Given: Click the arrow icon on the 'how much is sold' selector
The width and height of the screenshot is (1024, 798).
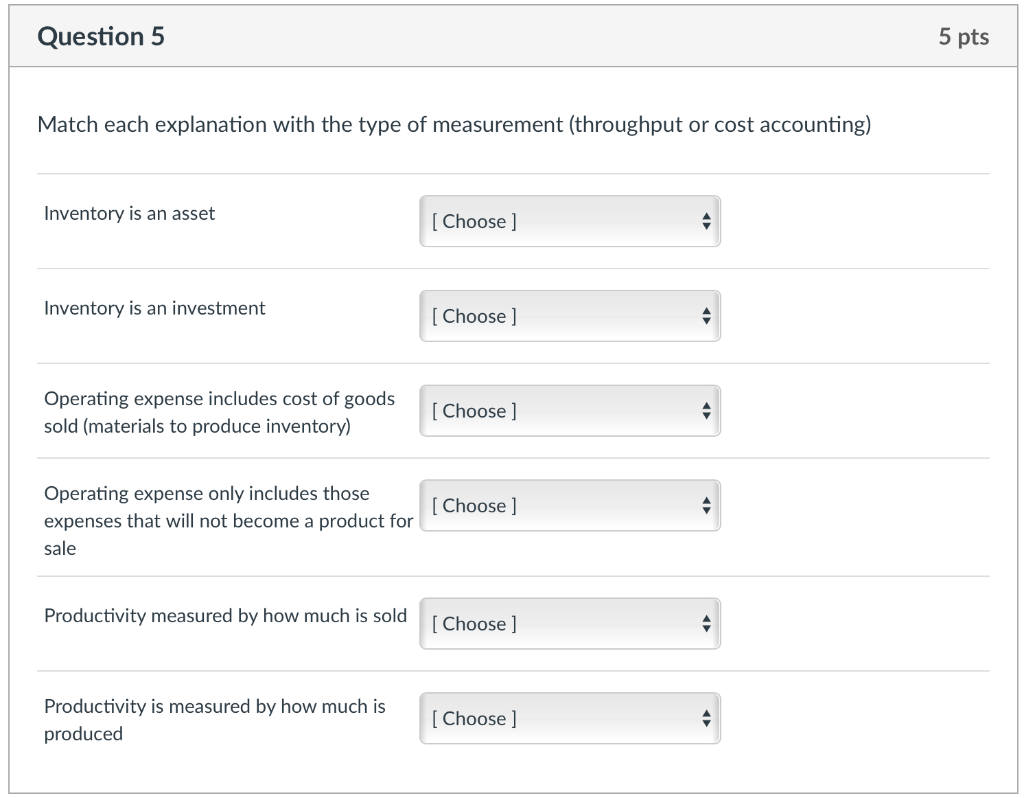Looking at the screenshot, I should coord(706,624).
